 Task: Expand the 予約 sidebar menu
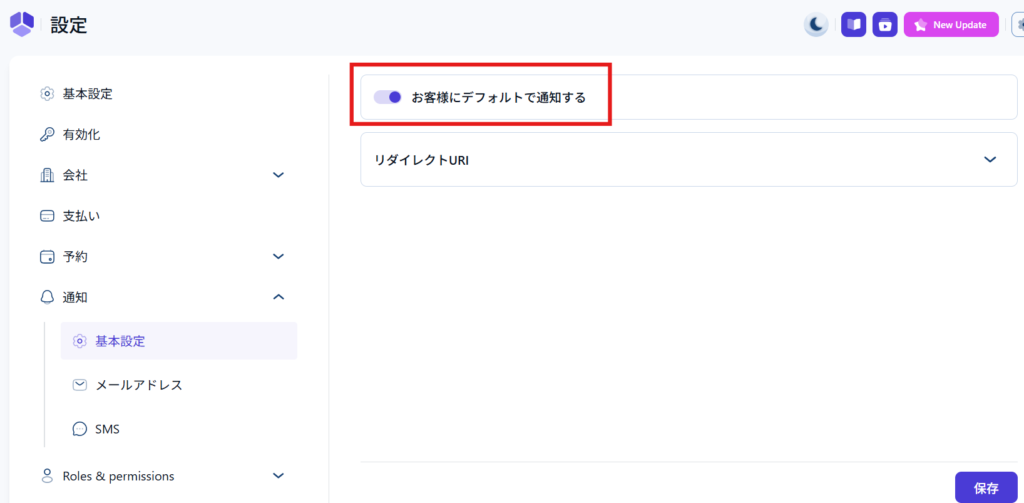(x=279, y=256)
